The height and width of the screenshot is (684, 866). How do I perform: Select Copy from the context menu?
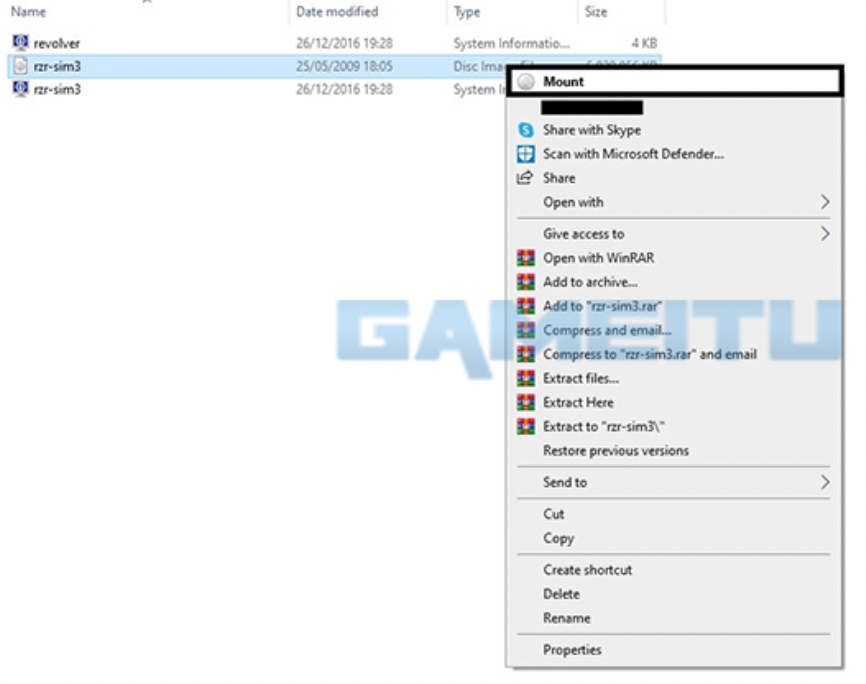558,538
